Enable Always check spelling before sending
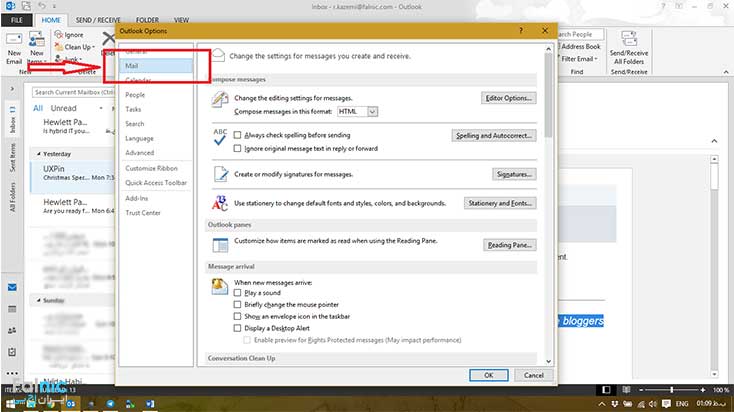The width and height of the screenshot is (734, 412). click(x=237, y=135)
